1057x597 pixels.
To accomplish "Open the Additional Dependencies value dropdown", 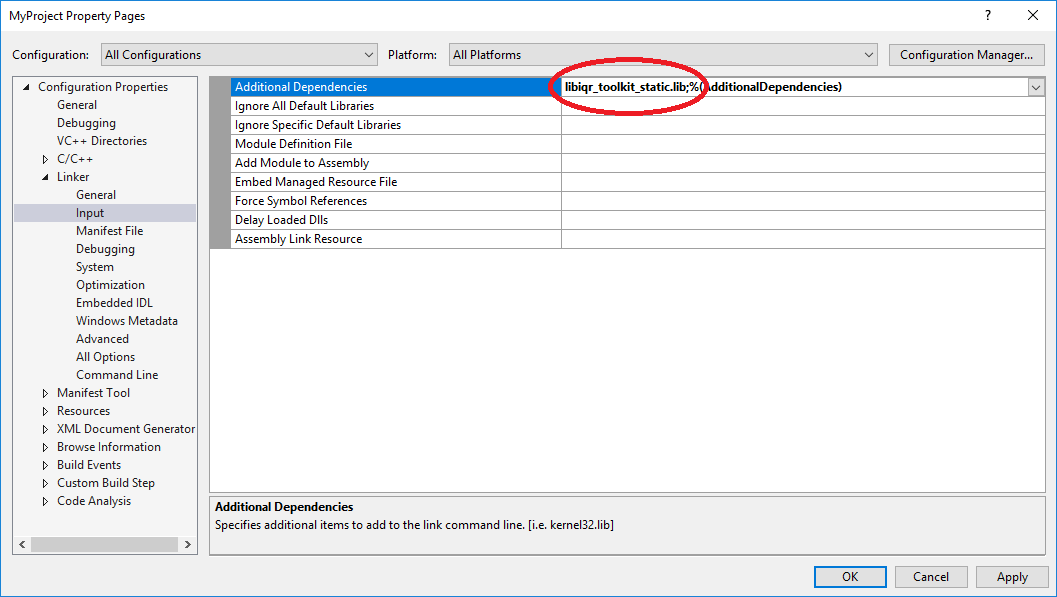I will click(x=1036, y=87).
